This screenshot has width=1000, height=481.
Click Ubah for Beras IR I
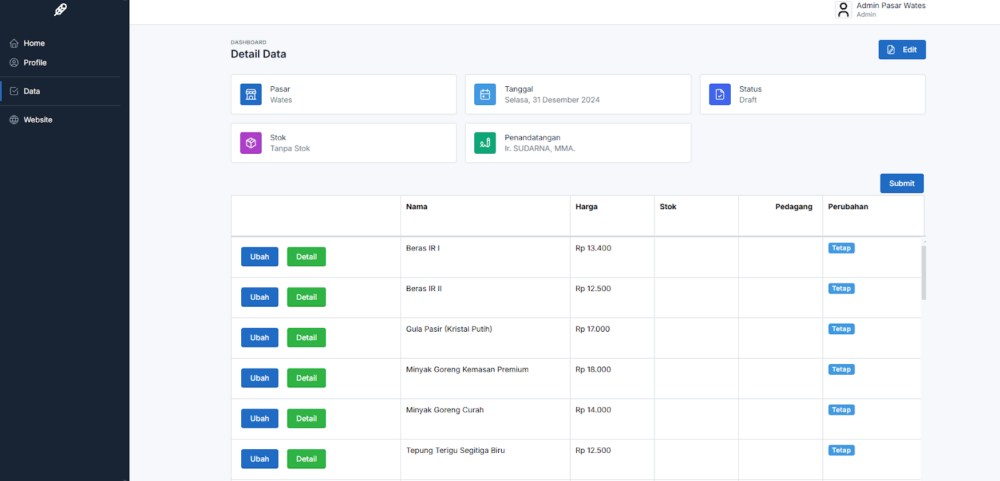click(260, 257)
